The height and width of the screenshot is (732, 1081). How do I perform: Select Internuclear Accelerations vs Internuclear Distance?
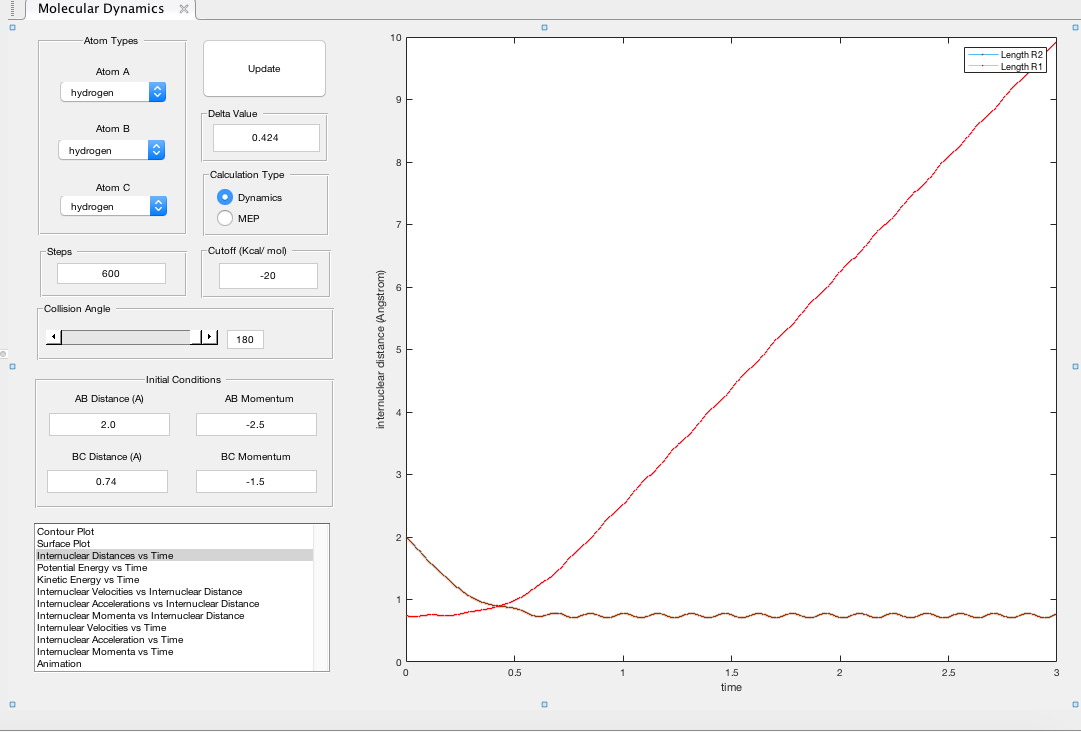click(x=174, y=604)
